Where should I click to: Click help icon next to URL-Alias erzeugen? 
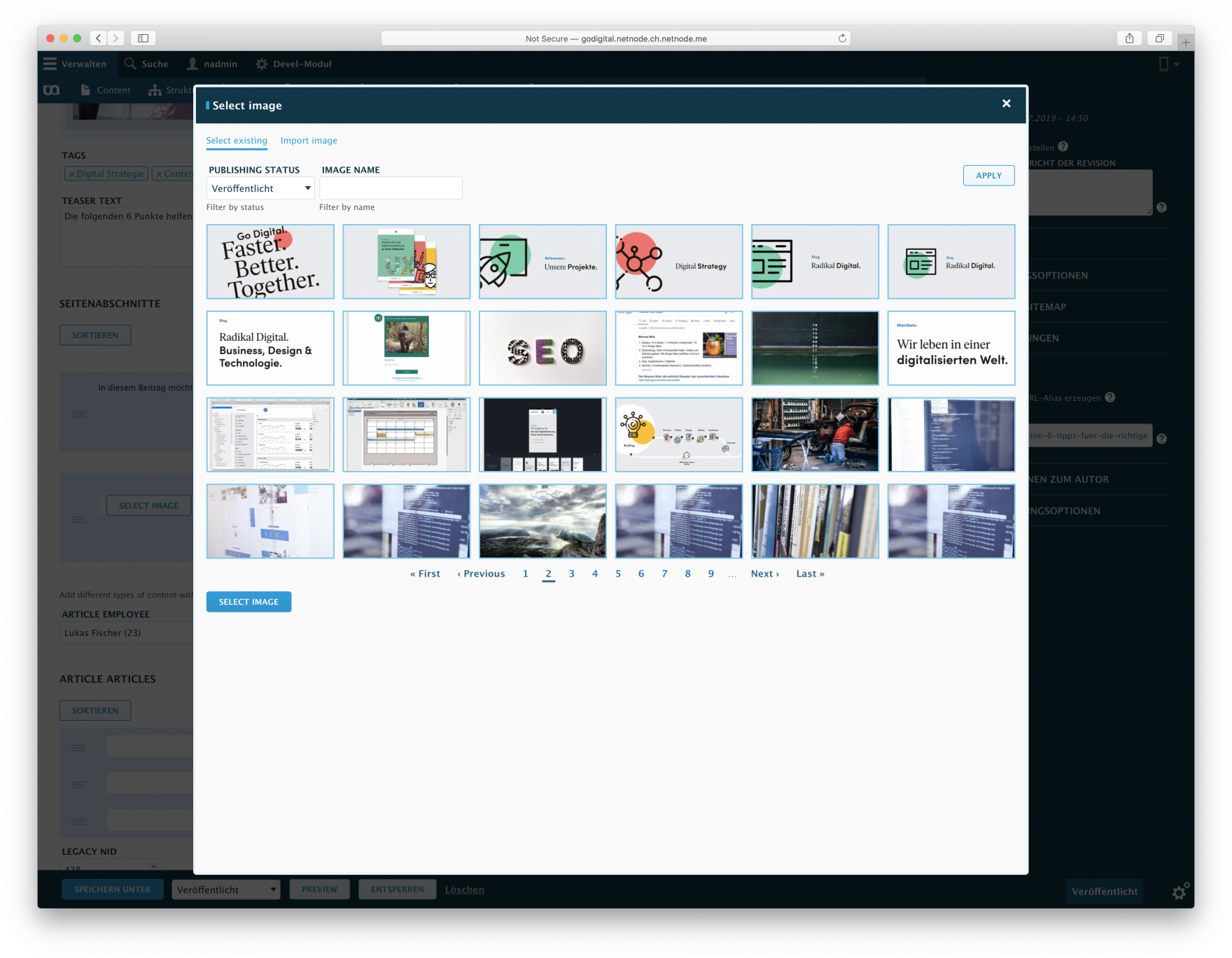1109,397
